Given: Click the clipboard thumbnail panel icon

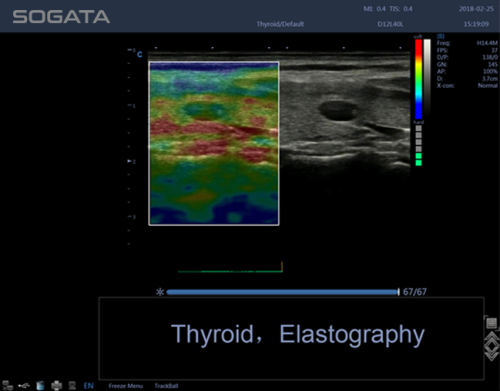Looking at the screenshot, I should click(491, 323).
